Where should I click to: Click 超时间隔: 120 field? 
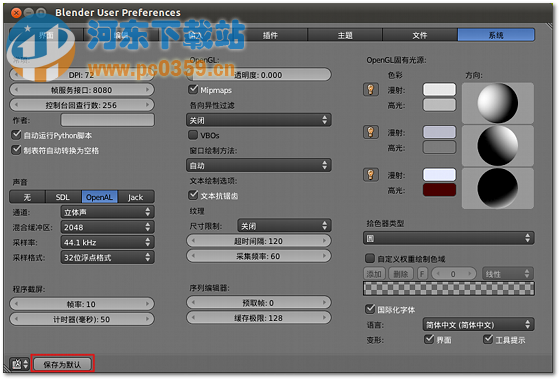coord(259,241)
